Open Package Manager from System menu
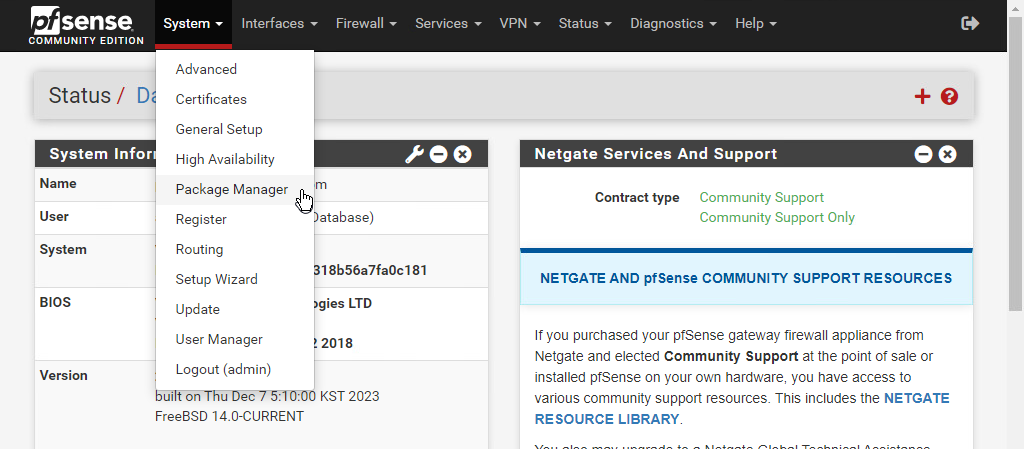 (x=235, y=189)
